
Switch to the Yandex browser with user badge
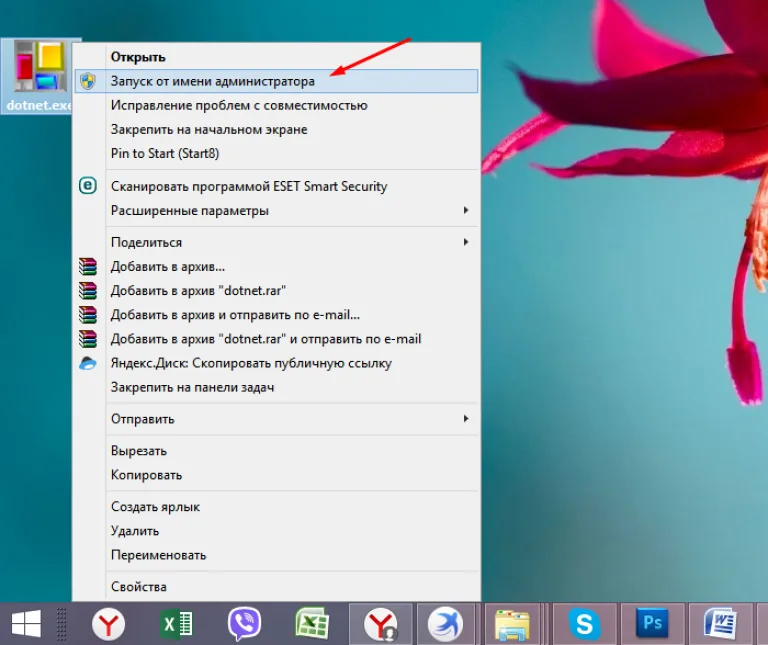(x=381, y=624)
